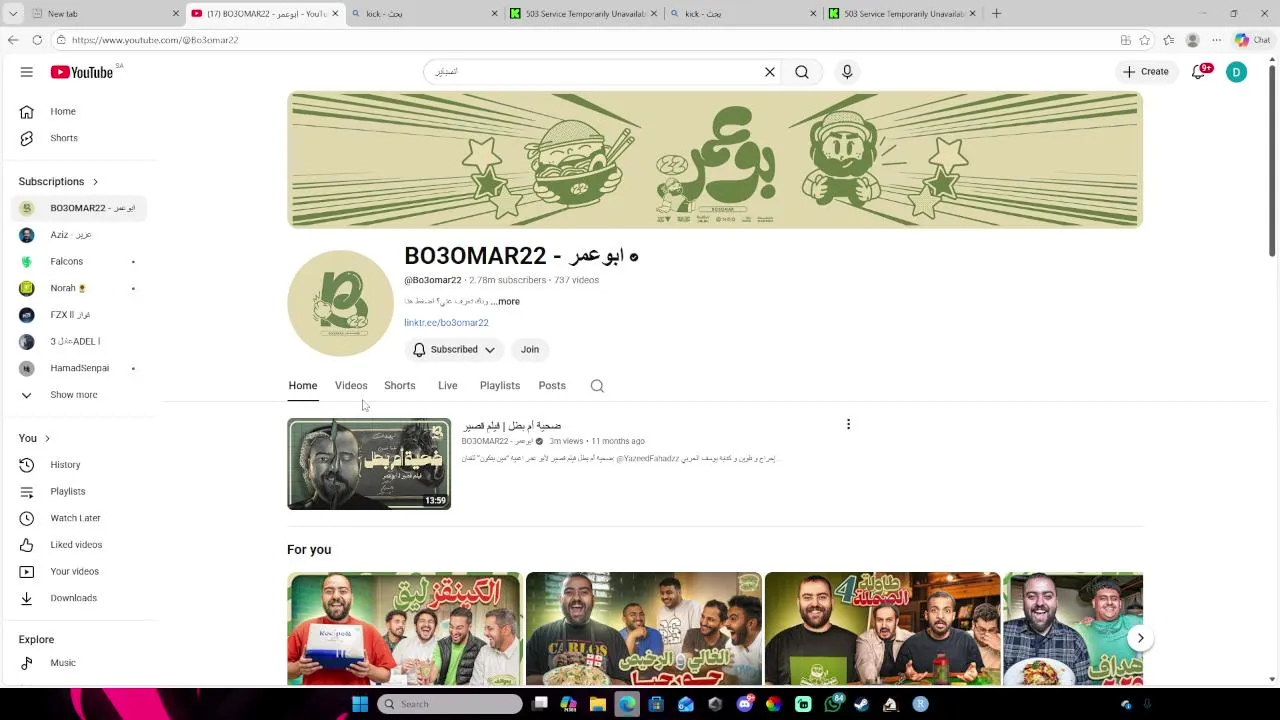Click the magnifier search button
Viewport: 1280px width, 720px height.
(x=802, y=72)
